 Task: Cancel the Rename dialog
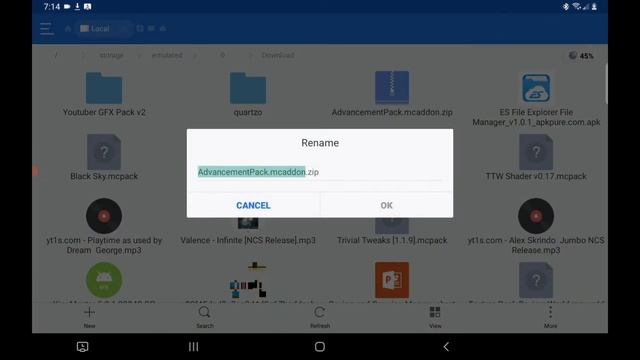pos(253,205)
